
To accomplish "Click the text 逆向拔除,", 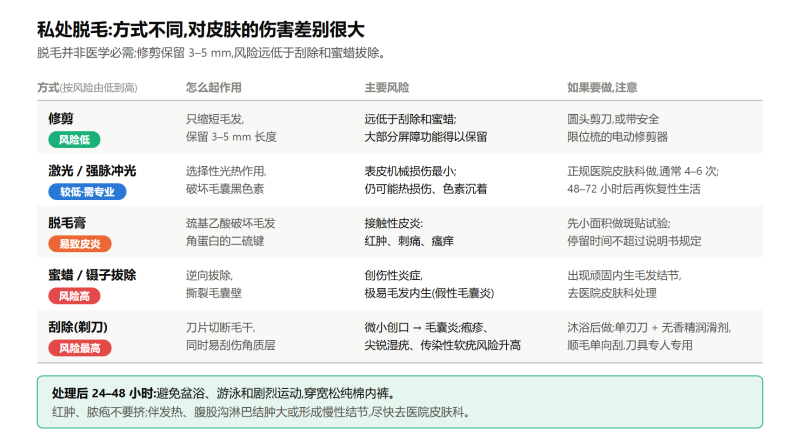I will point(209,276).
